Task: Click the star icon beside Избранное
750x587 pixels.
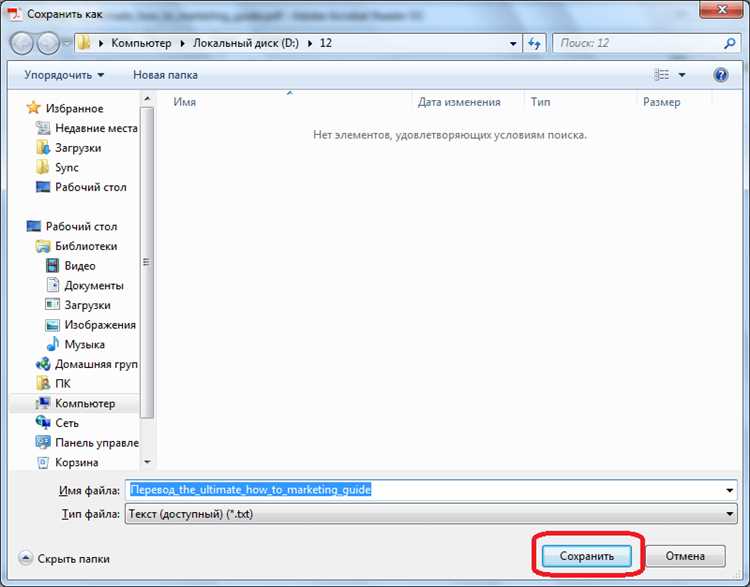Action: 33,108
